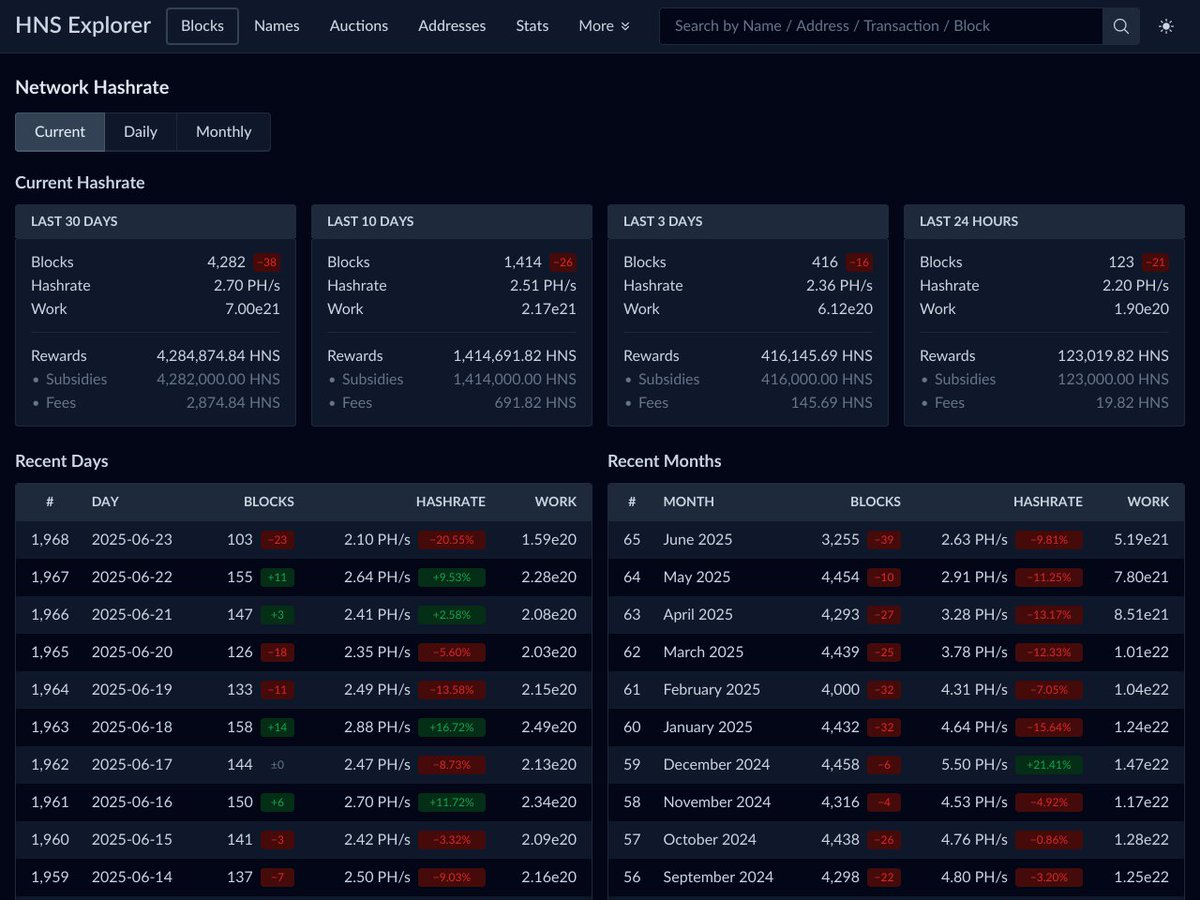
Task: Click the 2025-06-15 date
Action: [132, 840]
